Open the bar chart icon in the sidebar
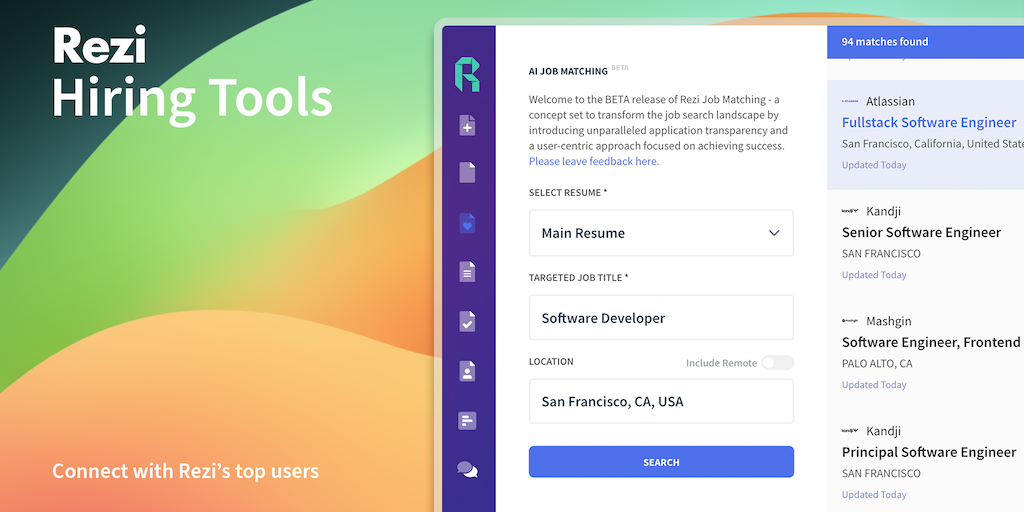Image resolution: width=1024 pixels, height=512 pixels. point(467,421)
